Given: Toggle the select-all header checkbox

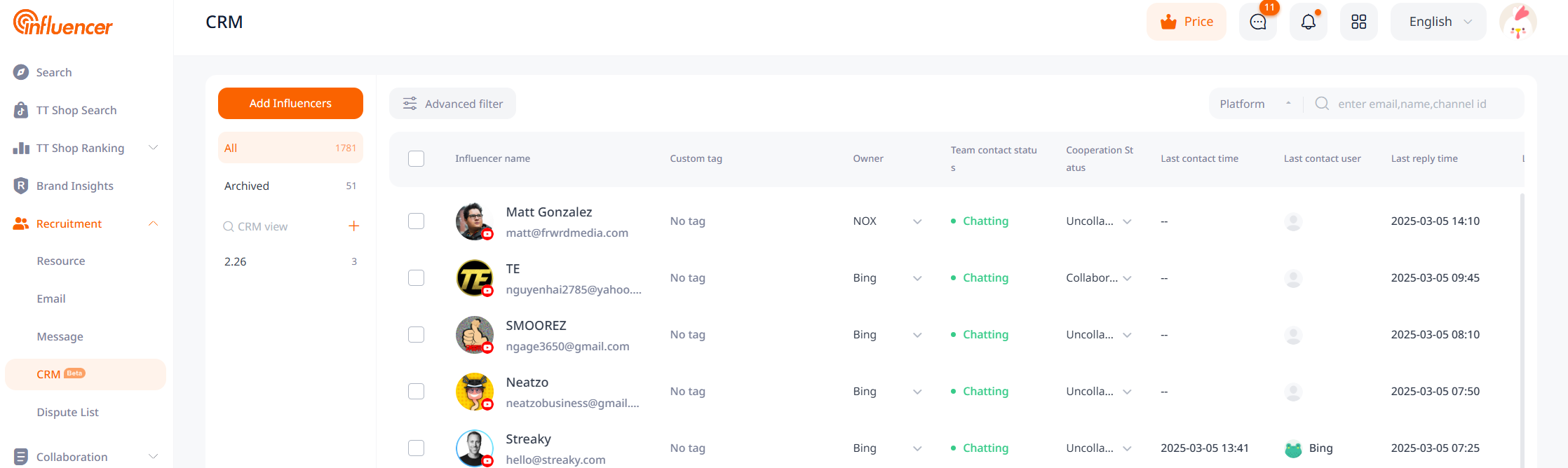Looking at the screenshot, I should pos(416,158).
